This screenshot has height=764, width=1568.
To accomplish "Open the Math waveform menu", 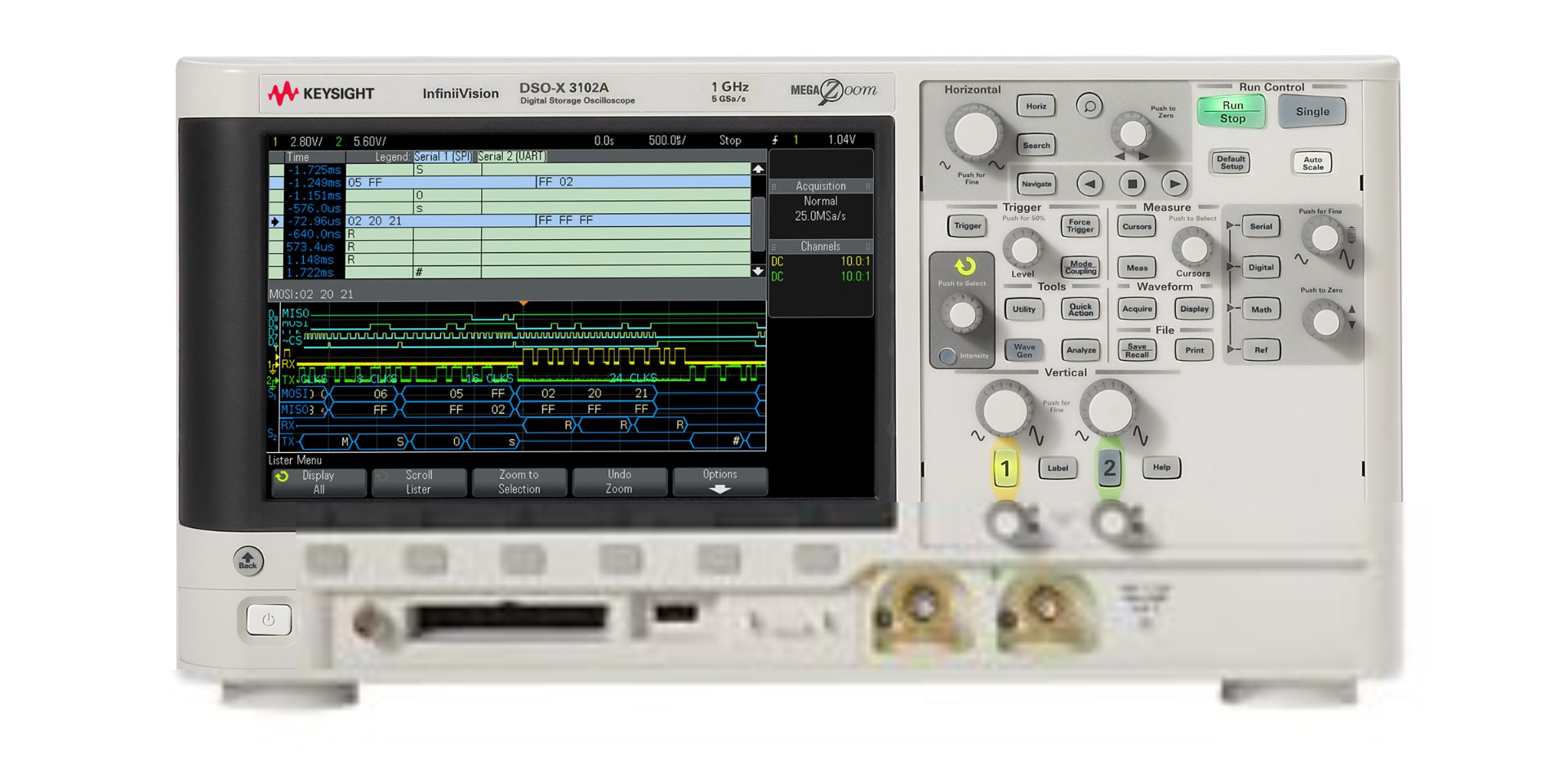I will pos(1260,309).
